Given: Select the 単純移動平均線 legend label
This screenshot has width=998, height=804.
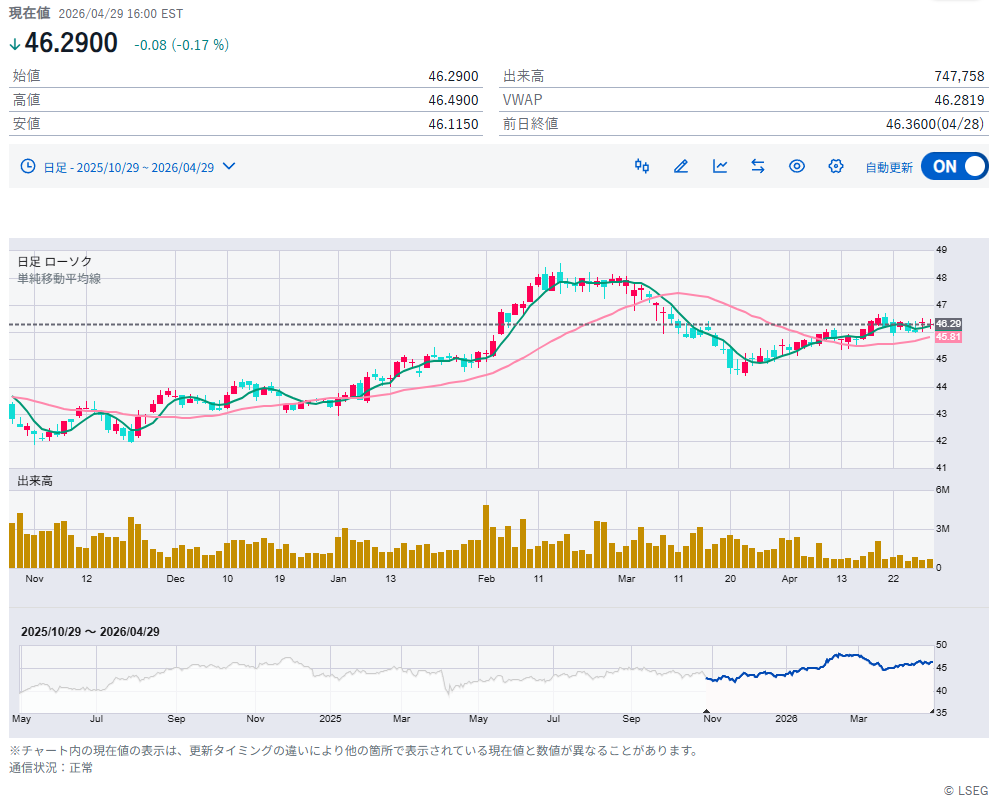Looking at the screenshot, I should [59, 279].
